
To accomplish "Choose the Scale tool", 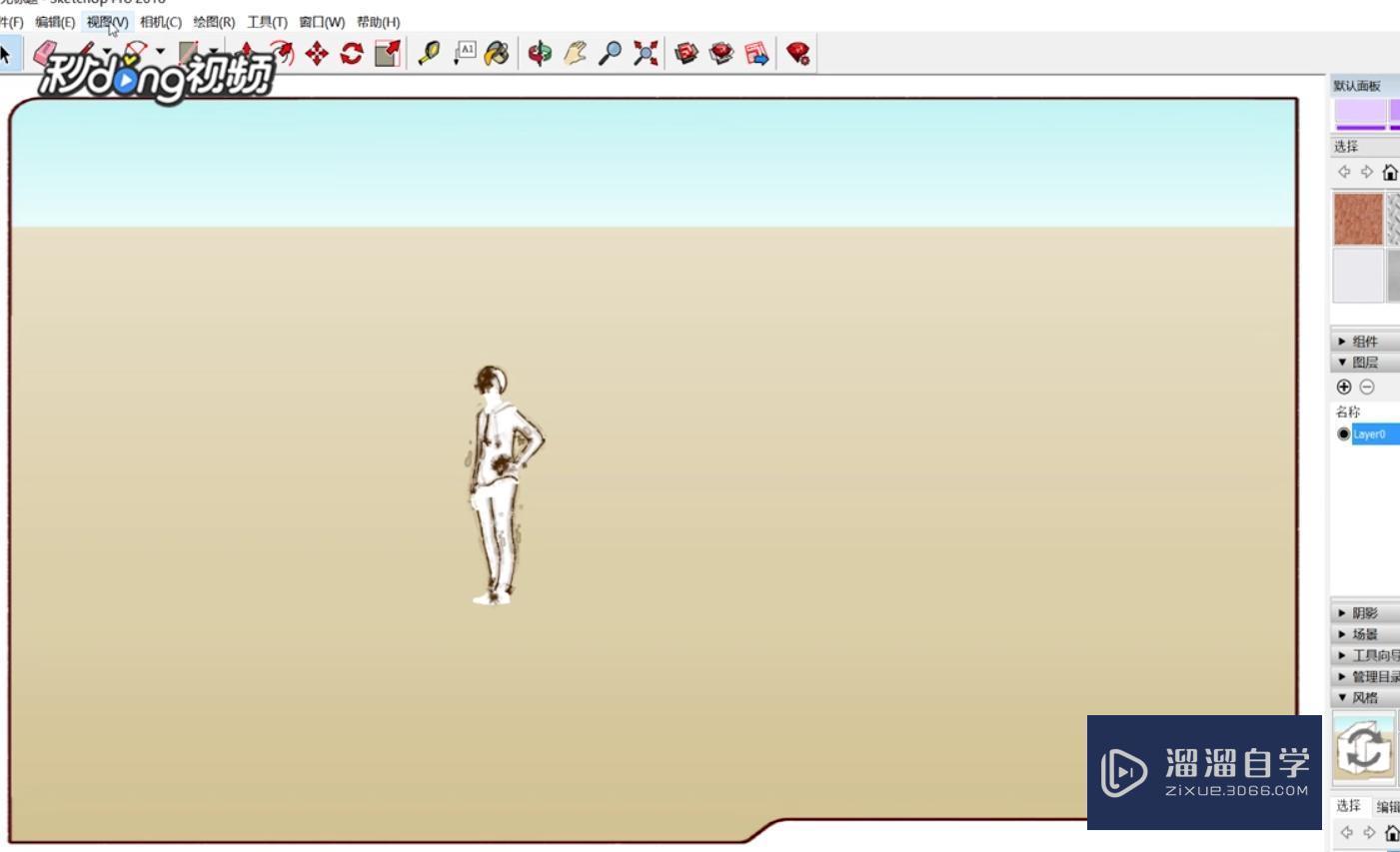I will pyautogui.click(x=388, y=53).
